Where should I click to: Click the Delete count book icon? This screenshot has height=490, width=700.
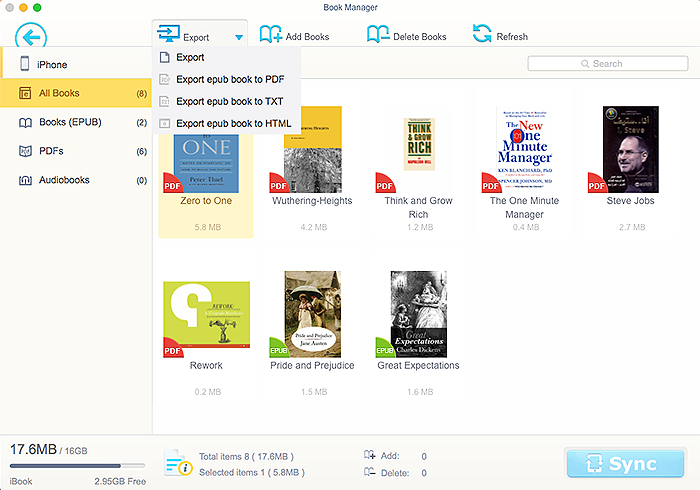(x=370, y=472)
